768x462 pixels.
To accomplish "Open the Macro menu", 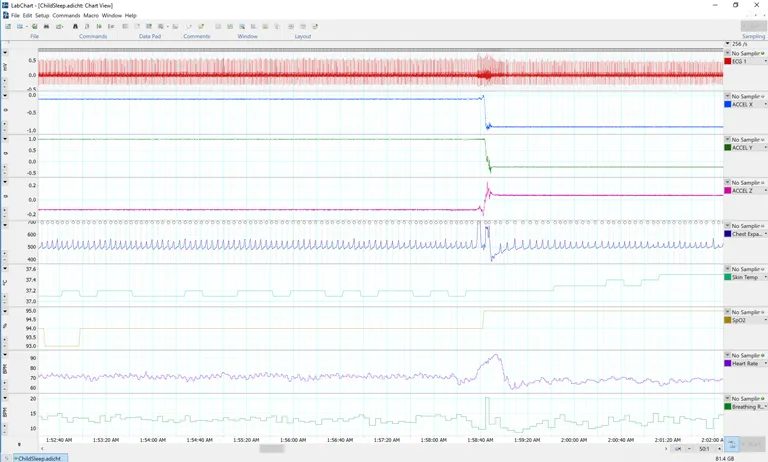I will [x=91, y=15].
